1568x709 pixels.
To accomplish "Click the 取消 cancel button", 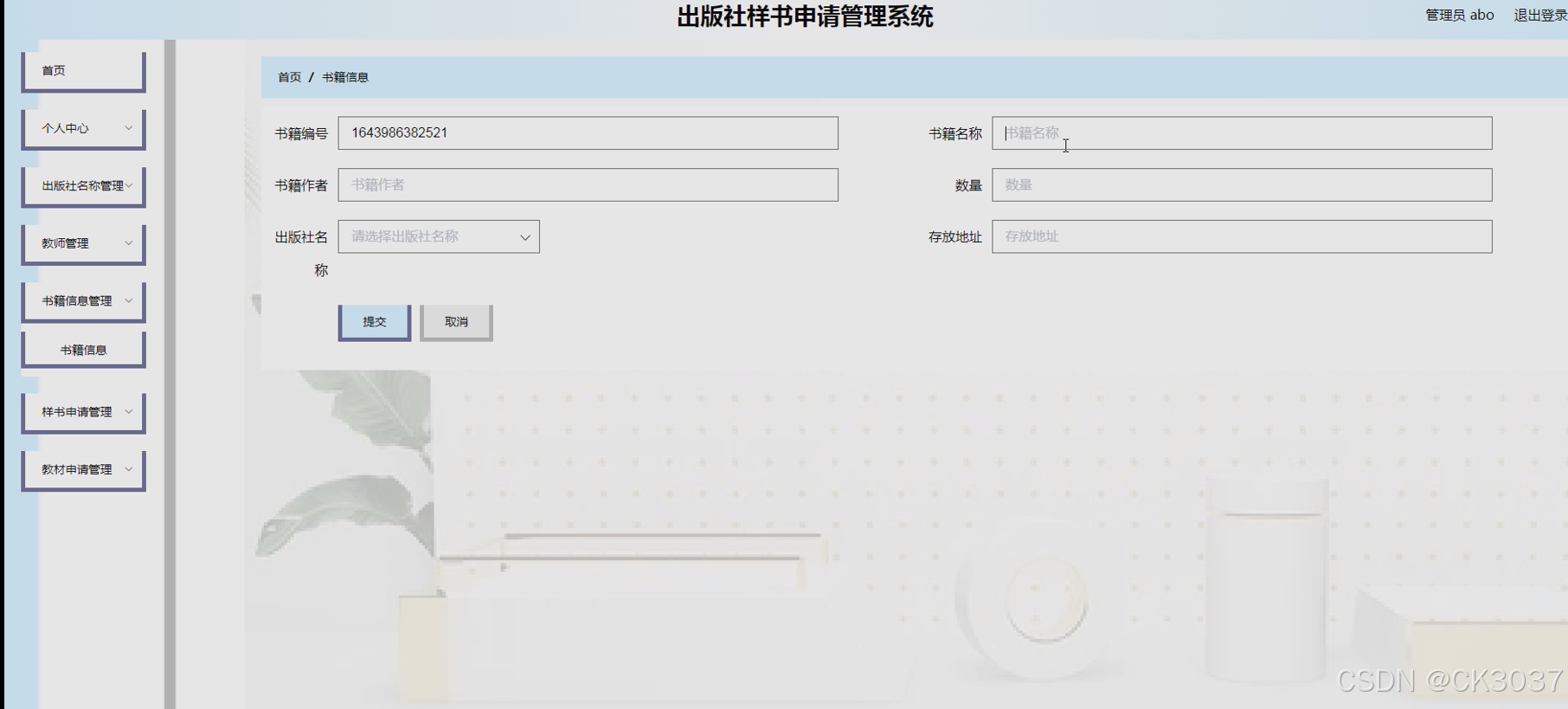I will (456, 322).
